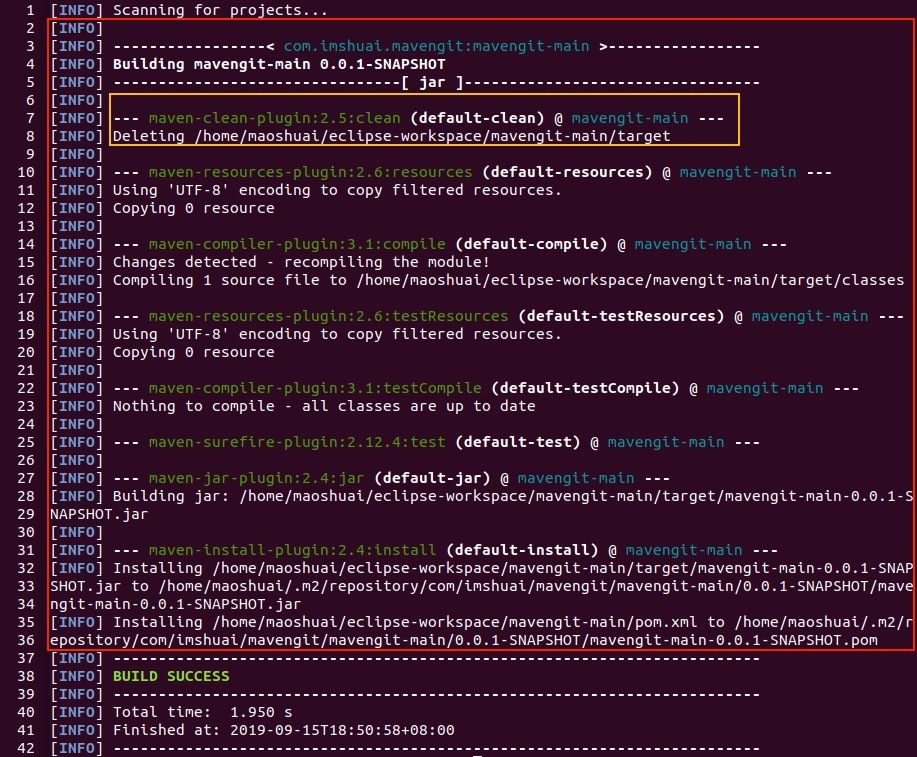Click 'Compiling 1 source file to' line
Image resolution: width=917 pixels, height=757 pixels.
pos(508,280)
